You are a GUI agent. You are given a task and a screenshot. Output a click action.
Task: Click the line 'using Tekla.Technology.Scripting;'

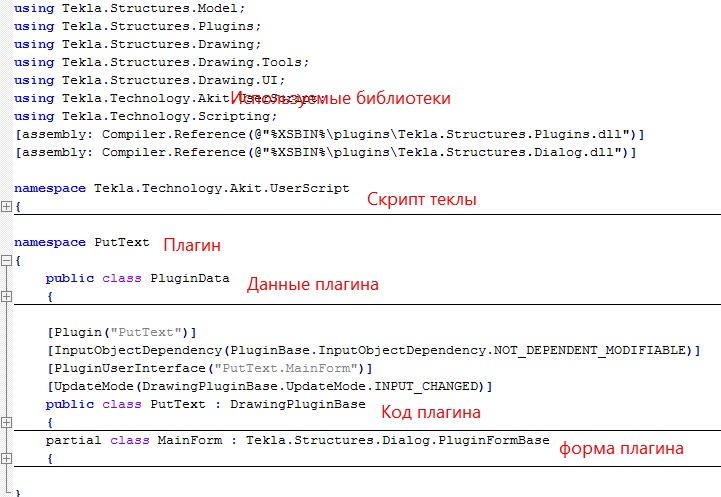[146, 116]
